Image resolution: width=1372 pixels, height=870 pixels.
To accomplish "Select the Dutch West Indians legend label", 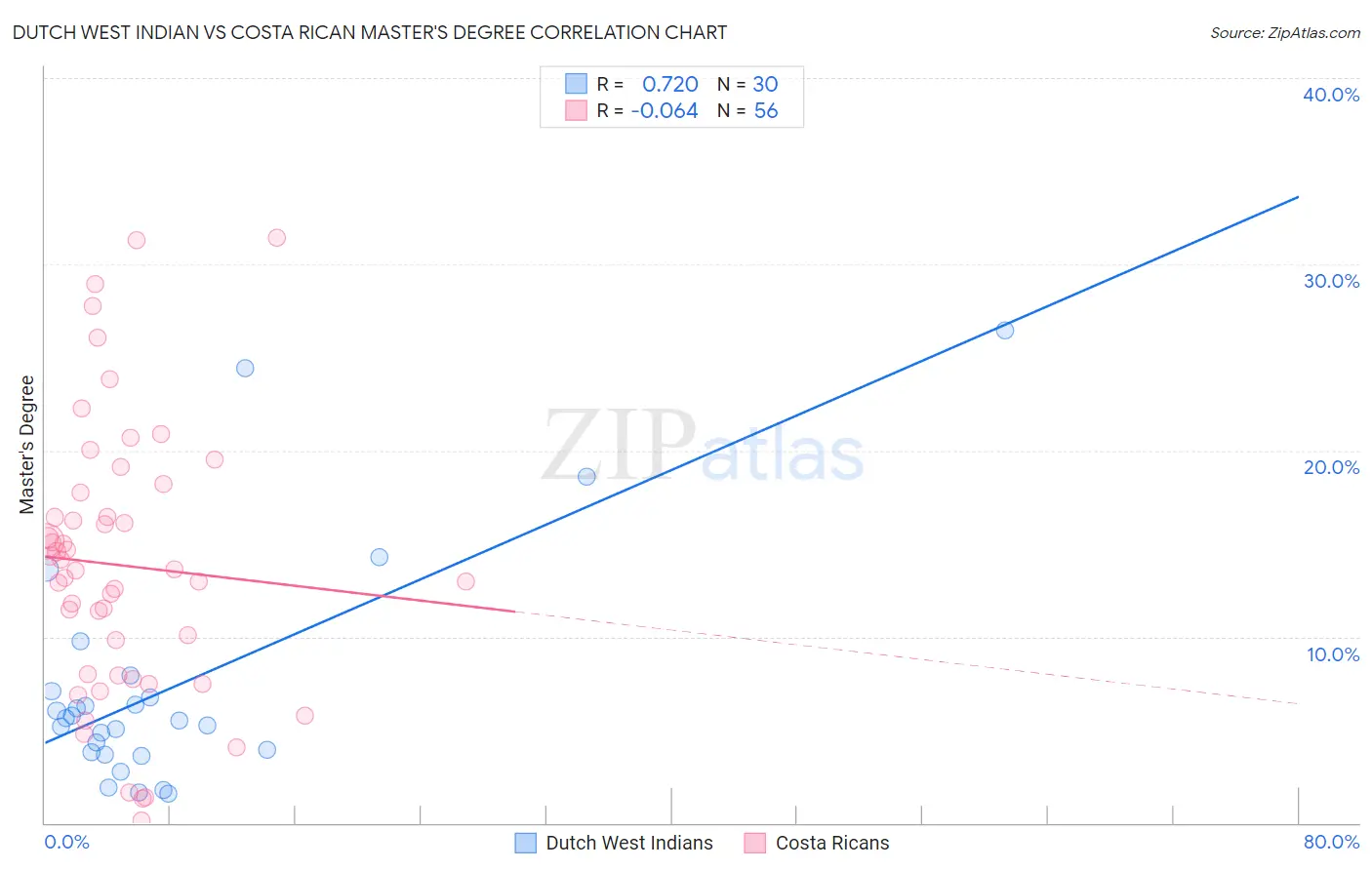I will pos(629,843).
